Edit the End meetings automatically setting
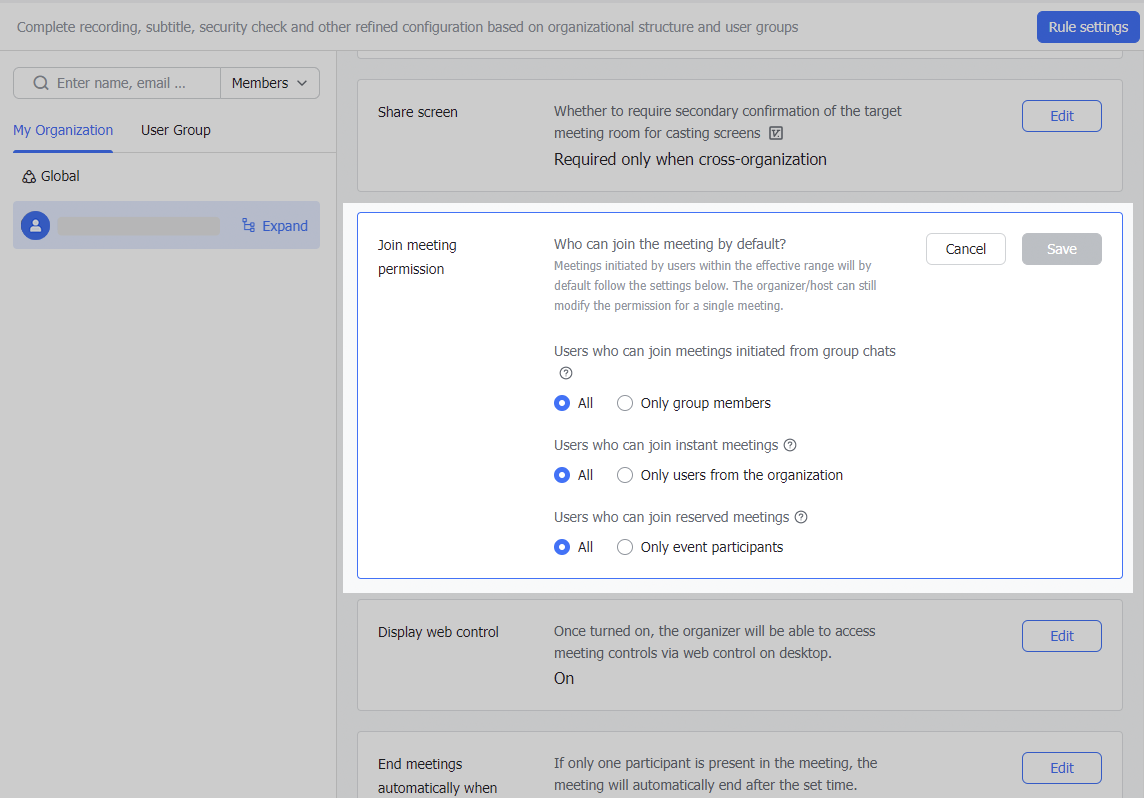 (1062, 768)
